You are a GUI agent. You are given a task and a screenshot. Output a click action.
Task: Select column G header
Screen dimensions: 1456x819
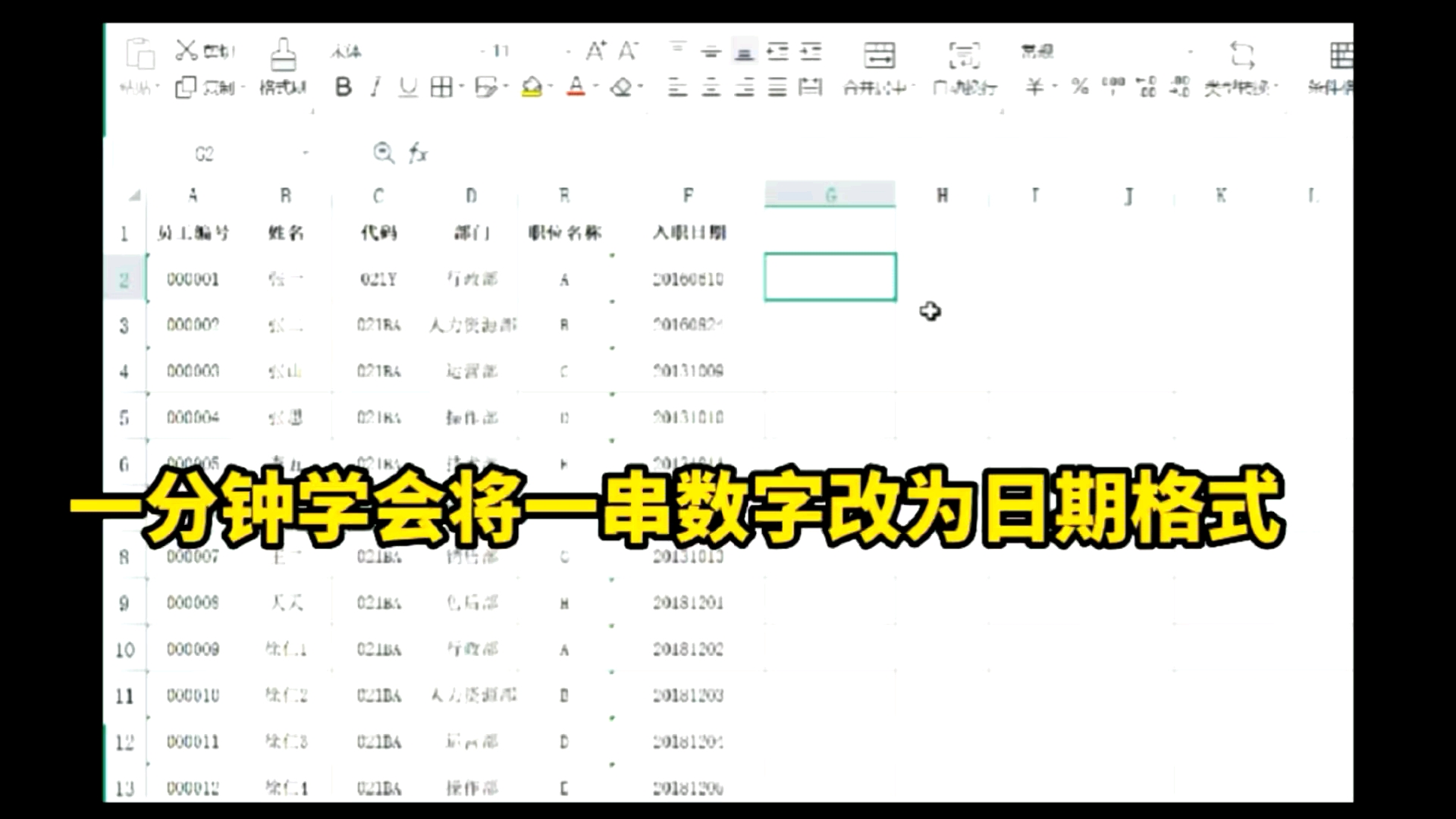(830, 195)
